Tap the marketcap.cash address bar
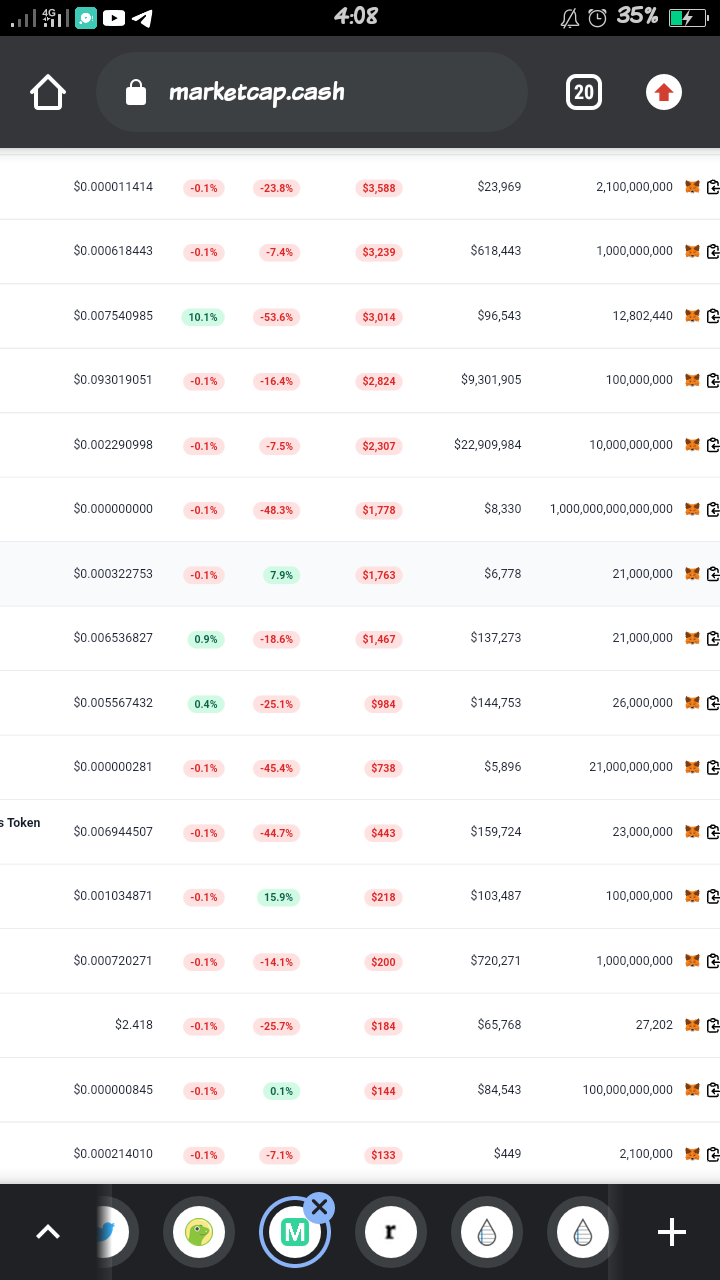This screenshot has height=1280, width=720. [x=311, y=93]
